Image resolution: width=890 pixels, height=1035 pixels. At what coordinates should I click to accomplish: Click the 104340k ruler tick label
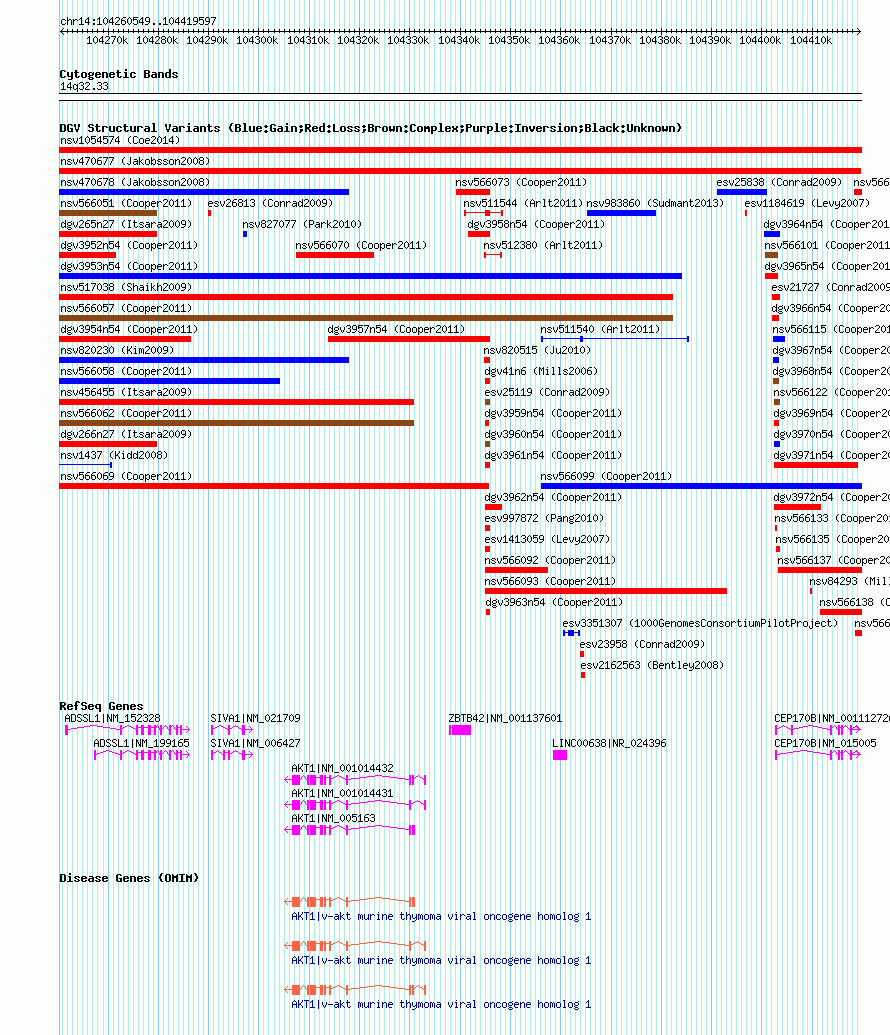coord(459,40)
